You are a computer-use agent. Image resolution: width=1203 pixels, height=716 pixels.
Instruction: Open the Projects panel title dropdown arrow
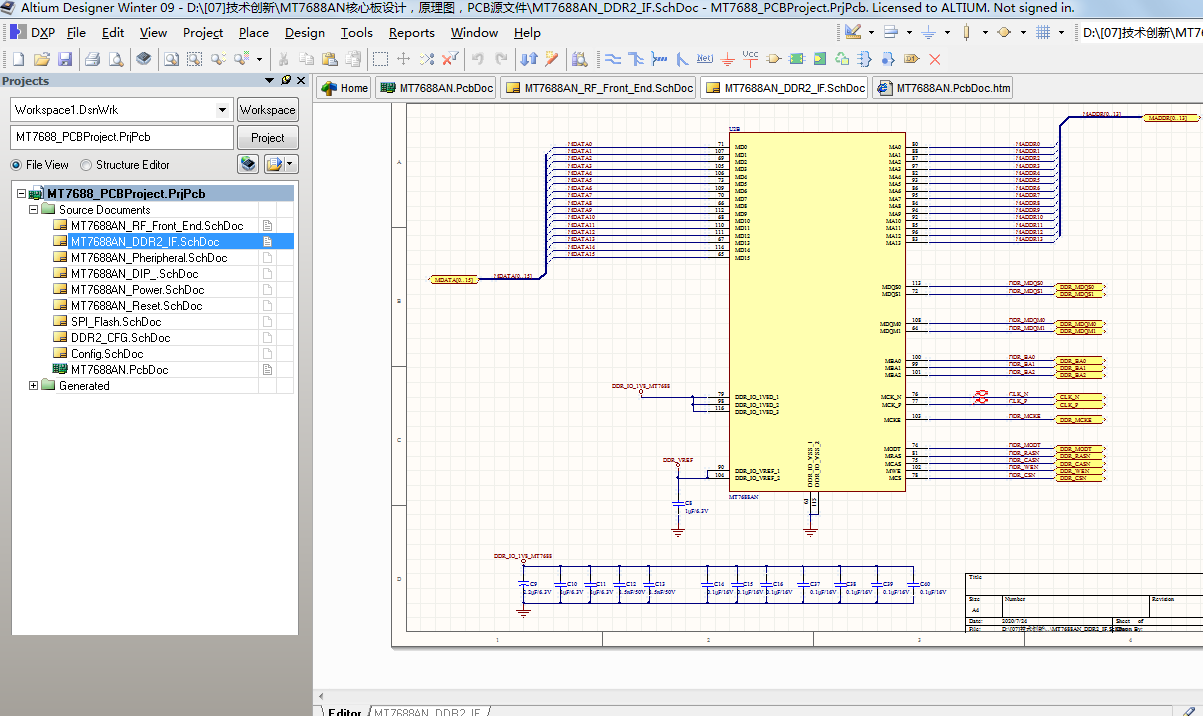269,80
